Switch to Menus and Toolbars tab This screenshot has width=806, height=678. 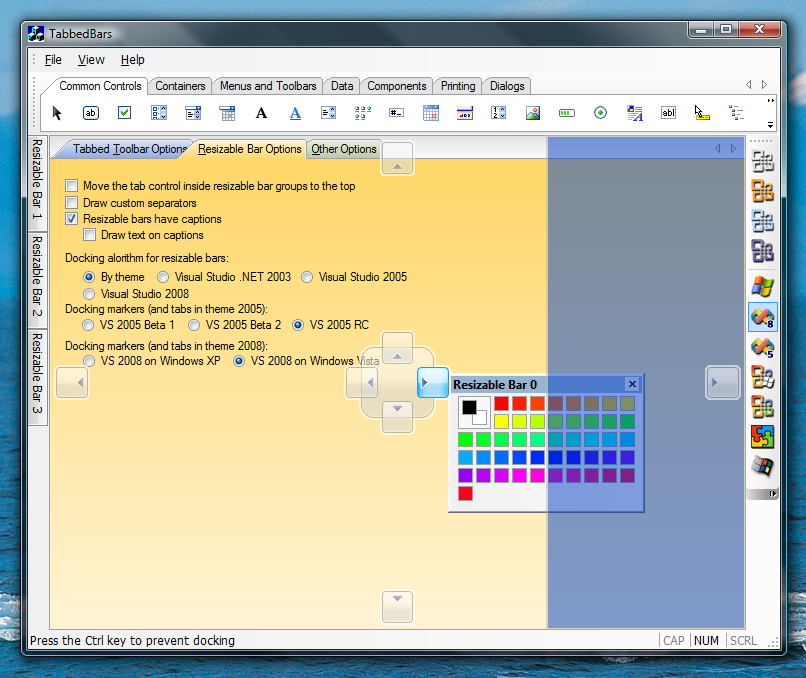click(x=268, y=86)
